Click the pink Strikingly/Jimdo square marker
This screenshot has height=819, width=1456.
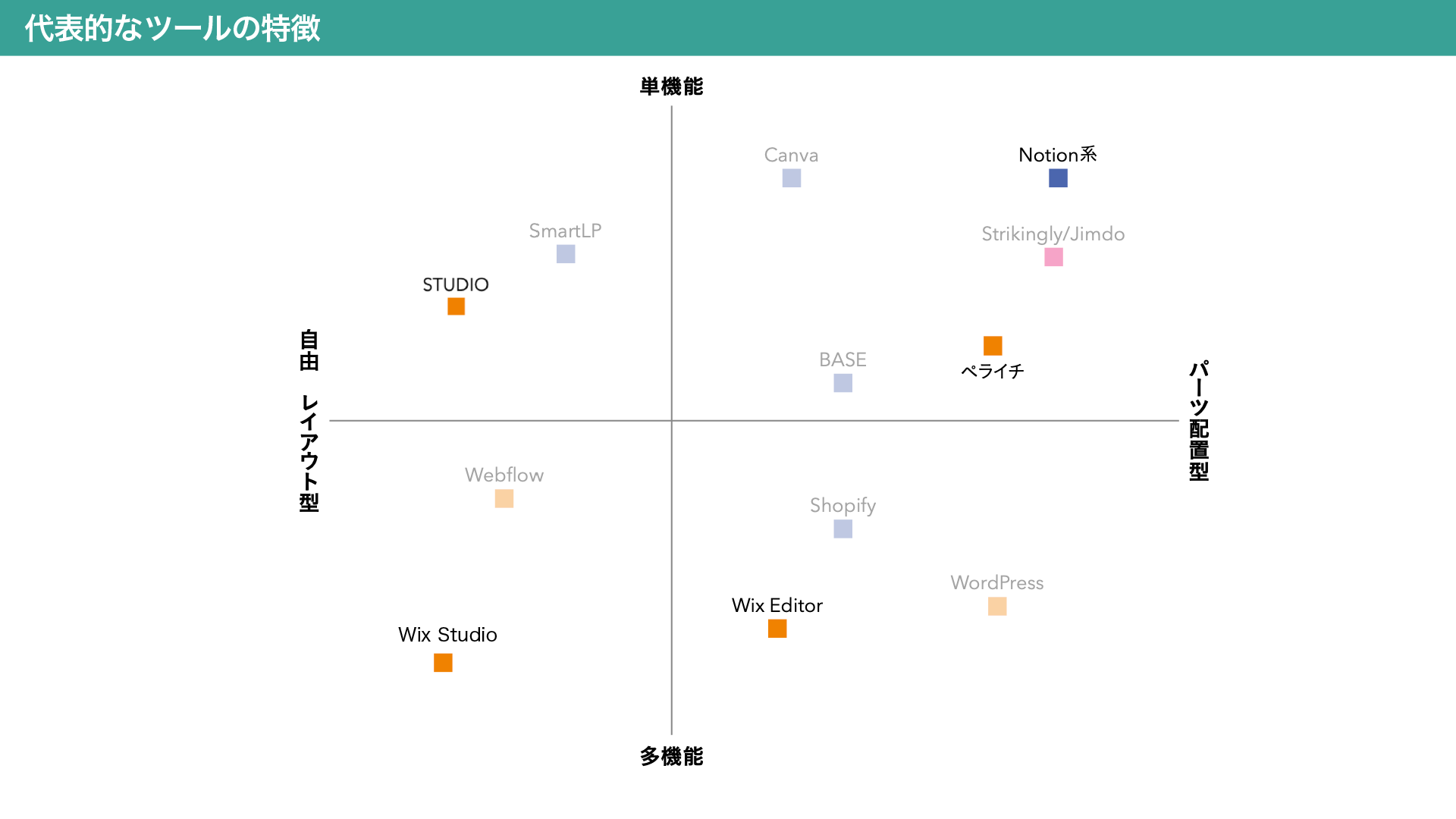1053,257
